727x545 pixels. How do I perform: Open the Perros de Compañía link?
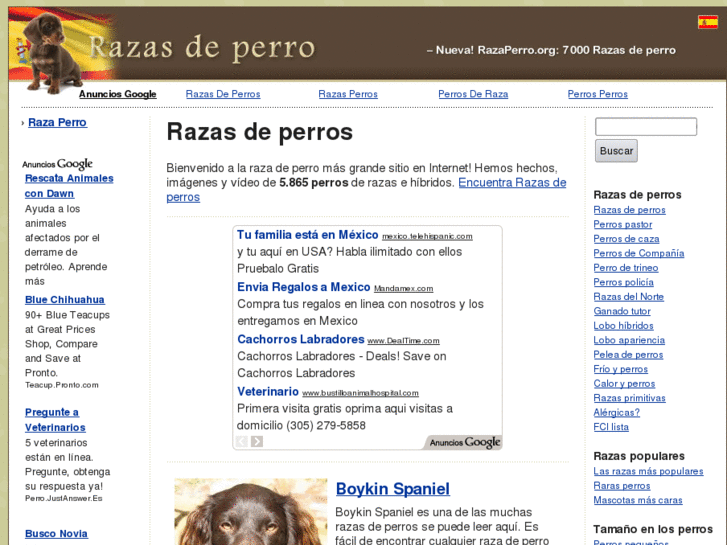(639, 253)
